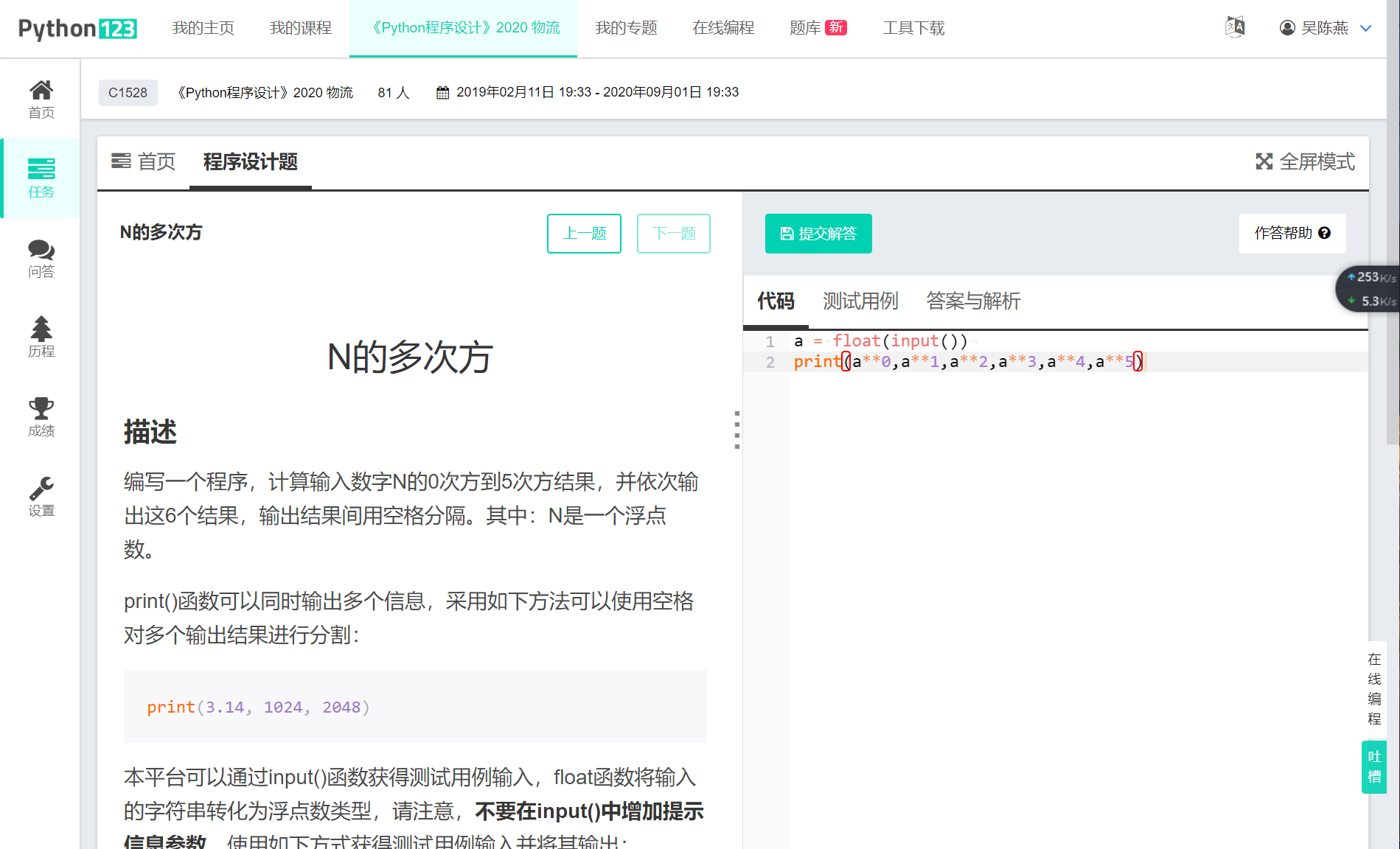Screen dimensions: 1400x849
Task: Click the 下一题 next question button
Action: [674, 234]
